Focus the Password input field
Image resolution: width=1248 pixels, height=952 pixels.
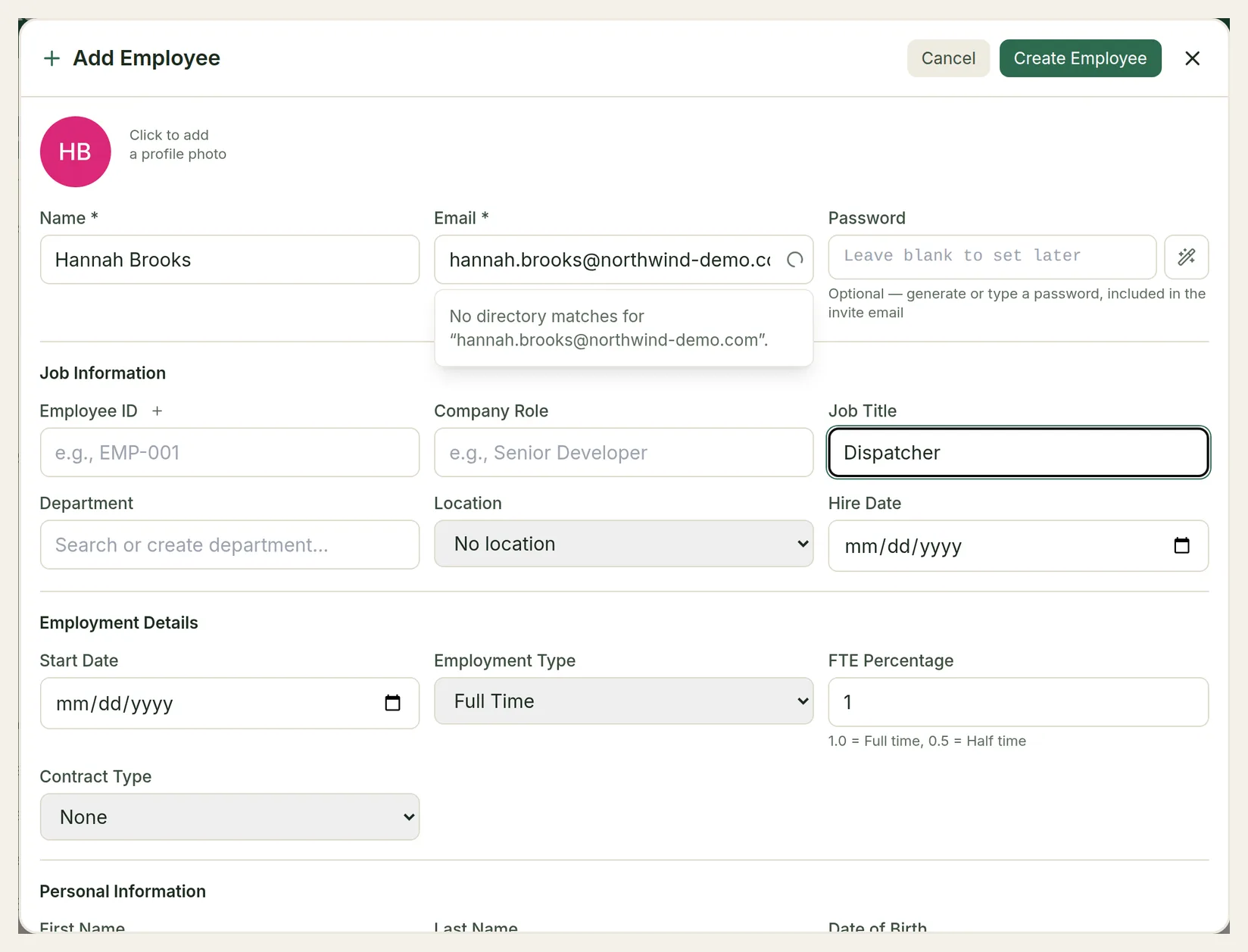tap(992, 257)
